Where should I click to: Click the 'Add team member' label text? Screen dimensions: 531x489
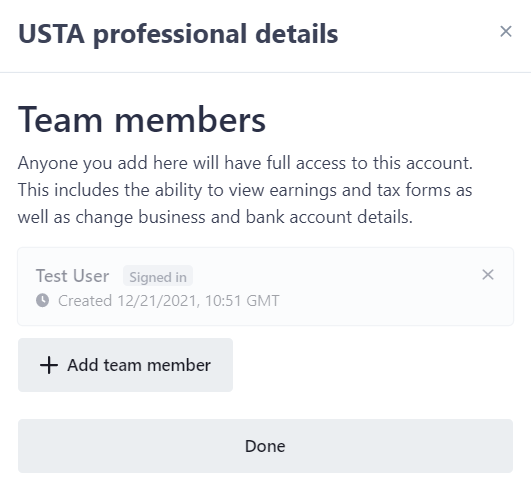(x=139, y=365)
